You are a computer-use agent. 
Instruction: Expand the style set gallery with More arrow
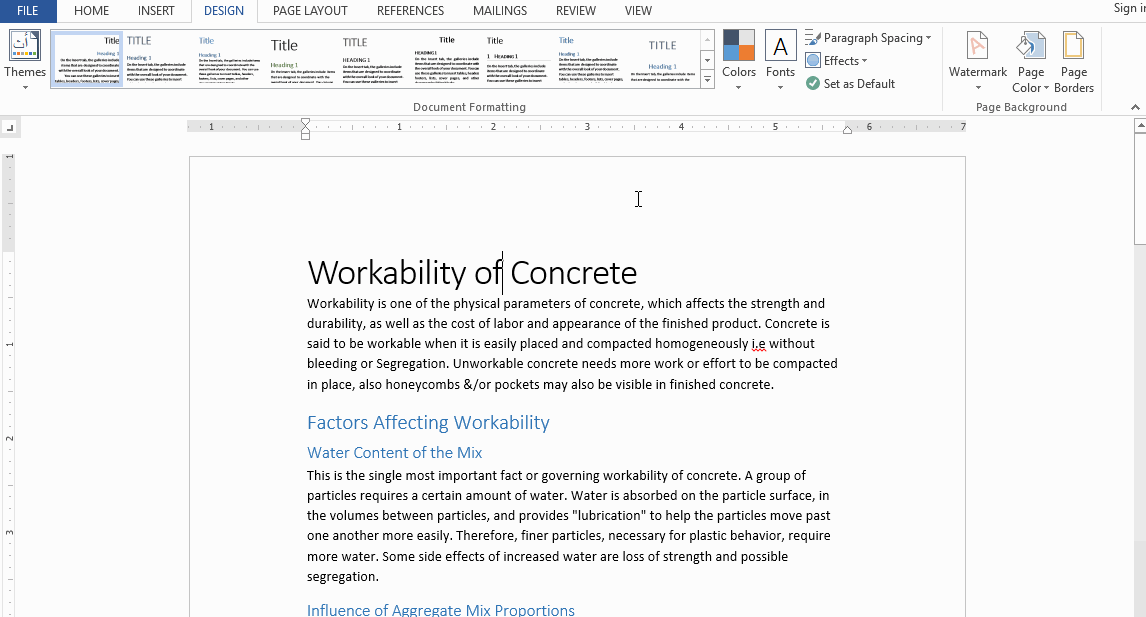point(707,79)
